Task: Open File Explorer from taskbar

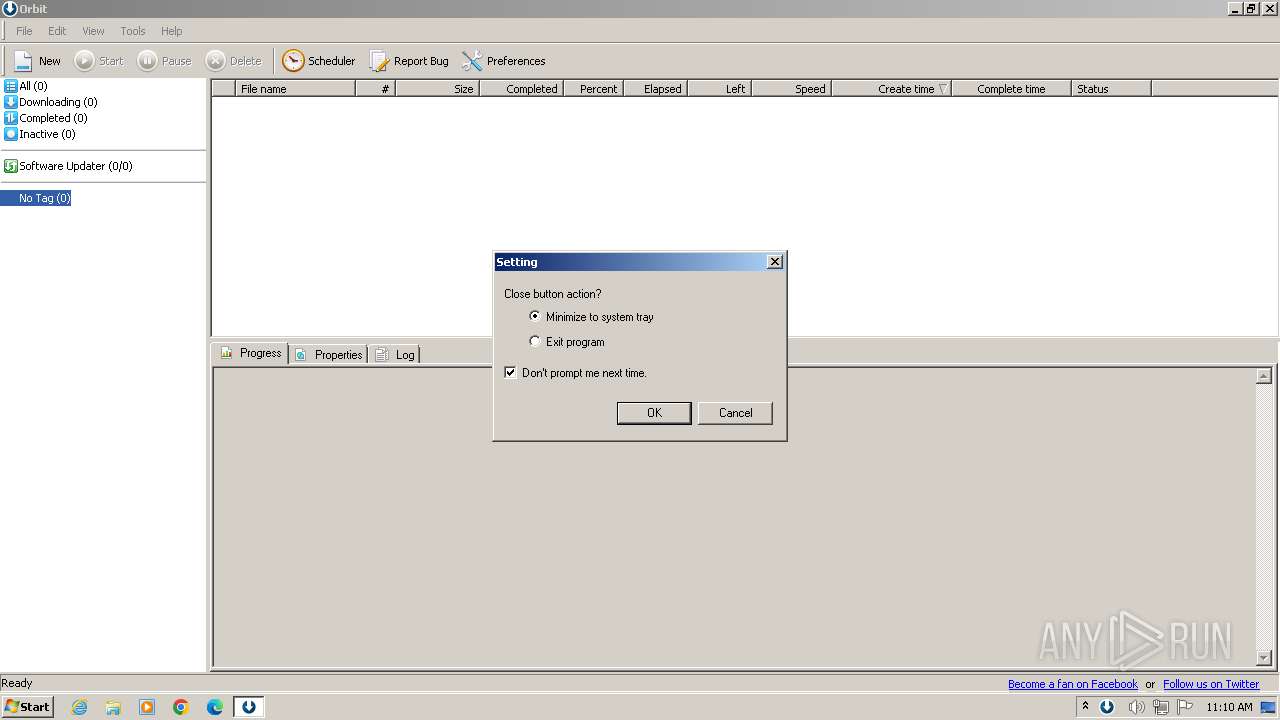Action: pos(113,707)
